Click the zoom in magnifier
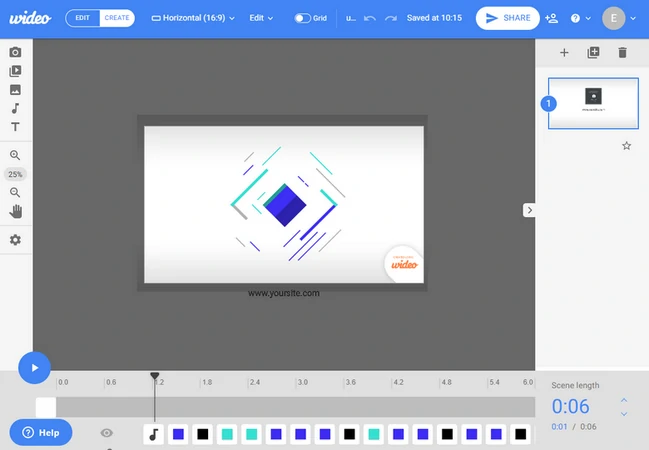Image resolution: width=649 pixels, height=450 pixels. [x=15, y=155]
